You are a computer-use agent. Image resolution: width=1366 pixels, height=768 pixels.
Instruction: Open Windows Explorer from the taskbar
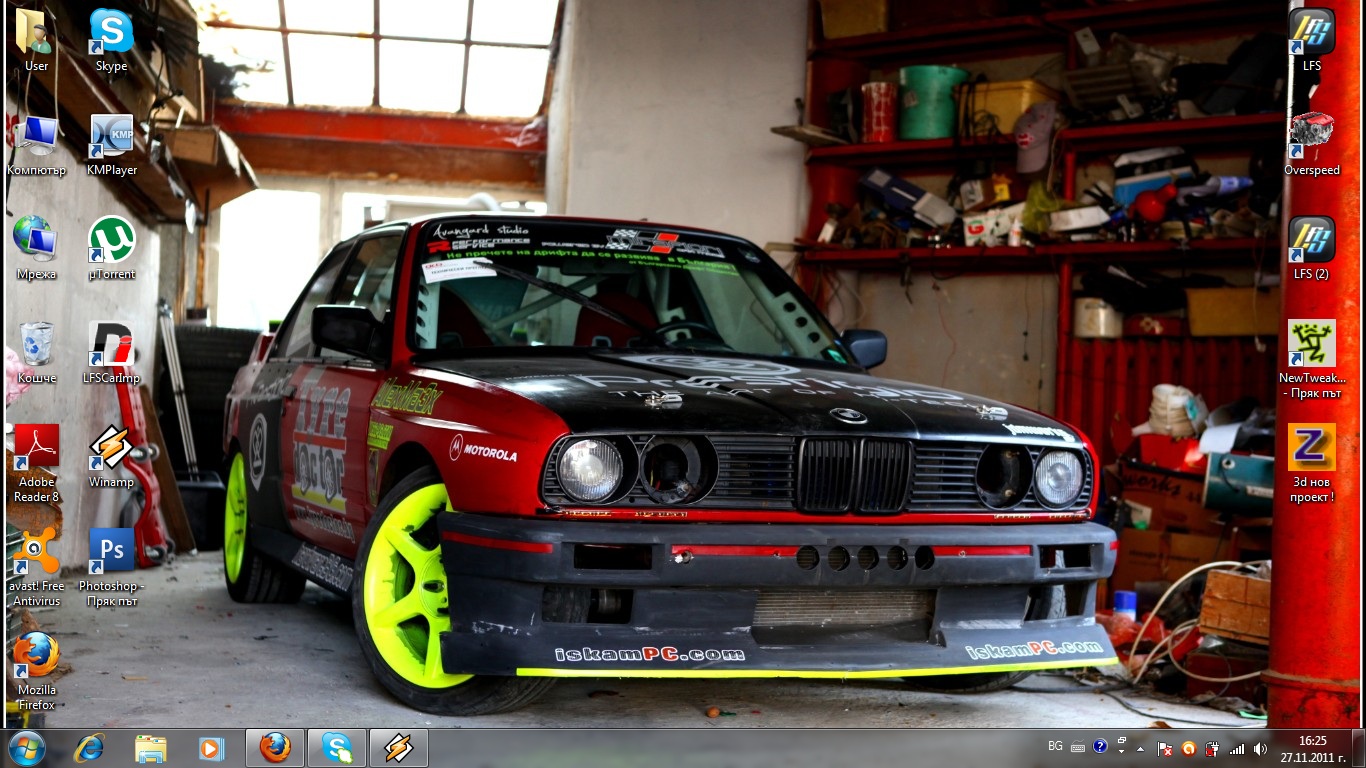(x=151, y=747)
